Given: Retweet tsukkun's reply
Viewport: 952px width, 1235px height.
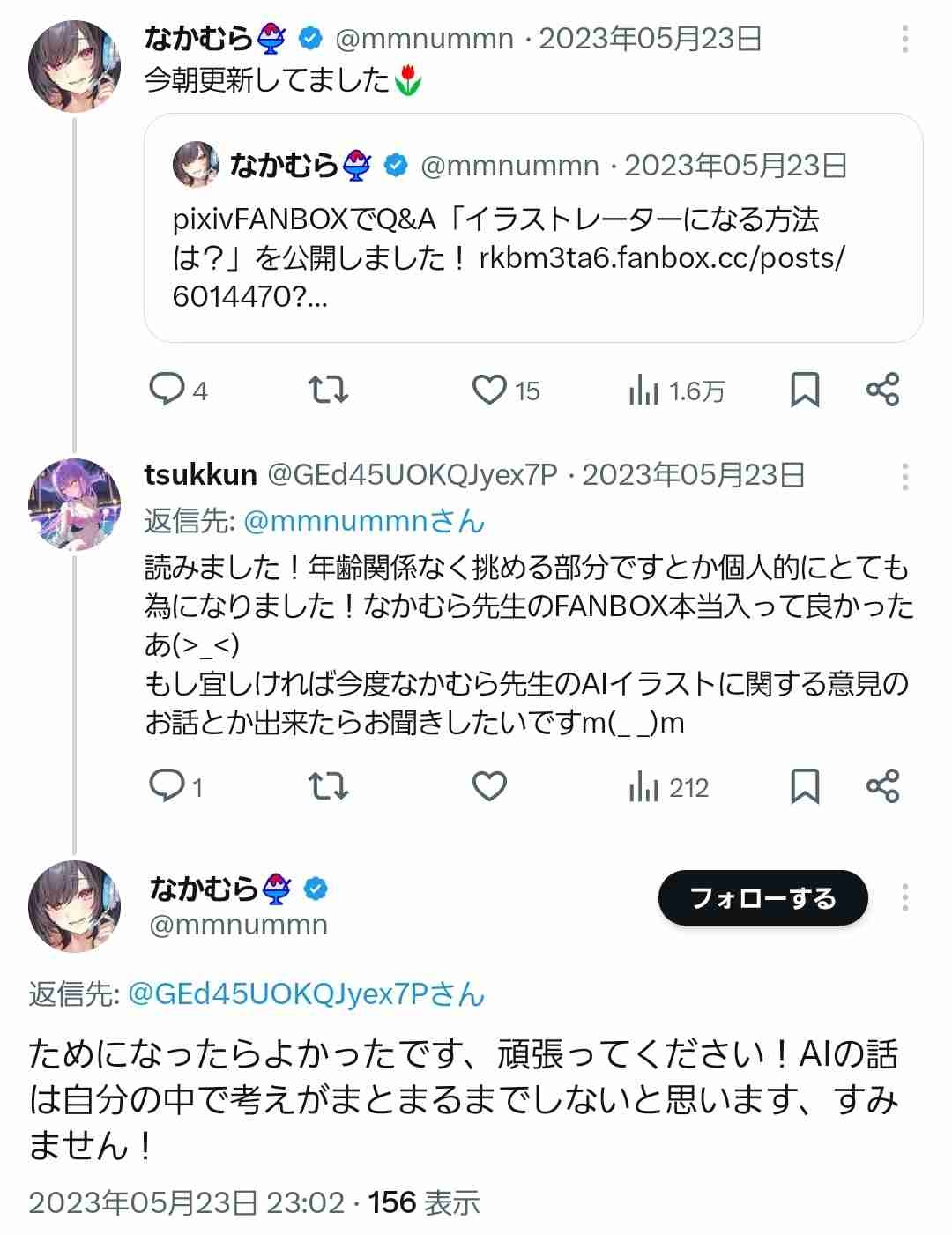Looking at the screenshot, I should [x=328, y=785].
